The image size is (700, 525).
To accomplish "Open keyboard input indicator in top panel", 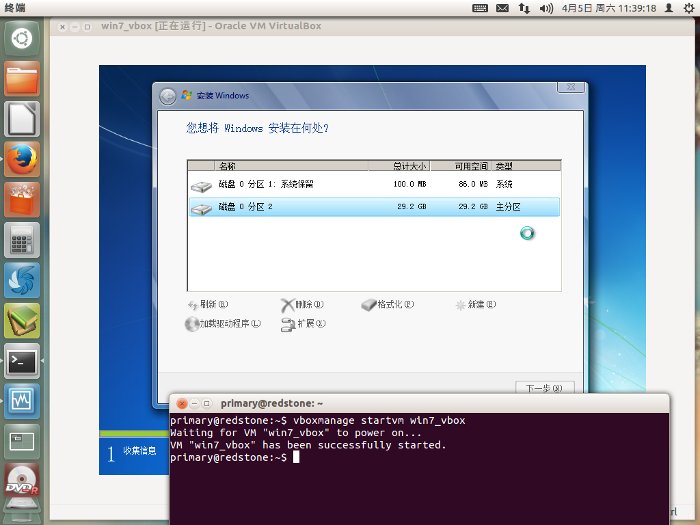I will click(x=480, y=8).
